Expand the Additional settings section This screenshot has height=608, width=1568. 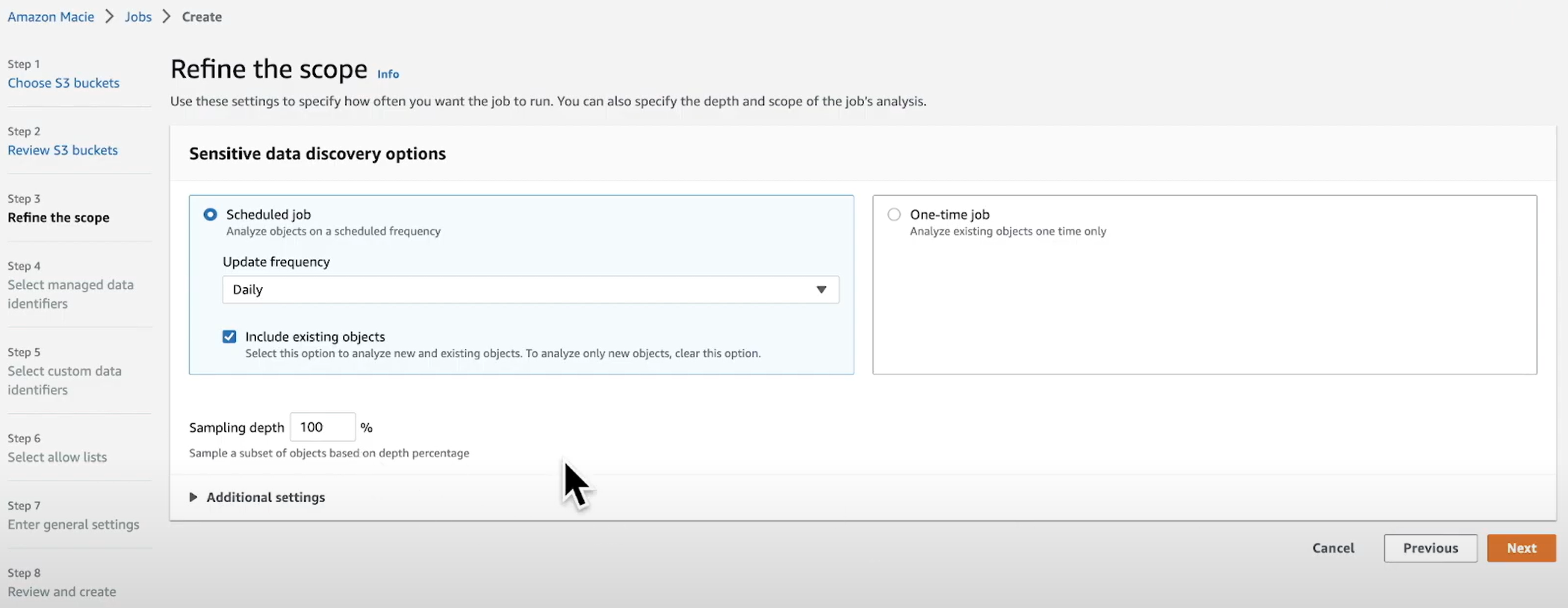pos(266,497)
